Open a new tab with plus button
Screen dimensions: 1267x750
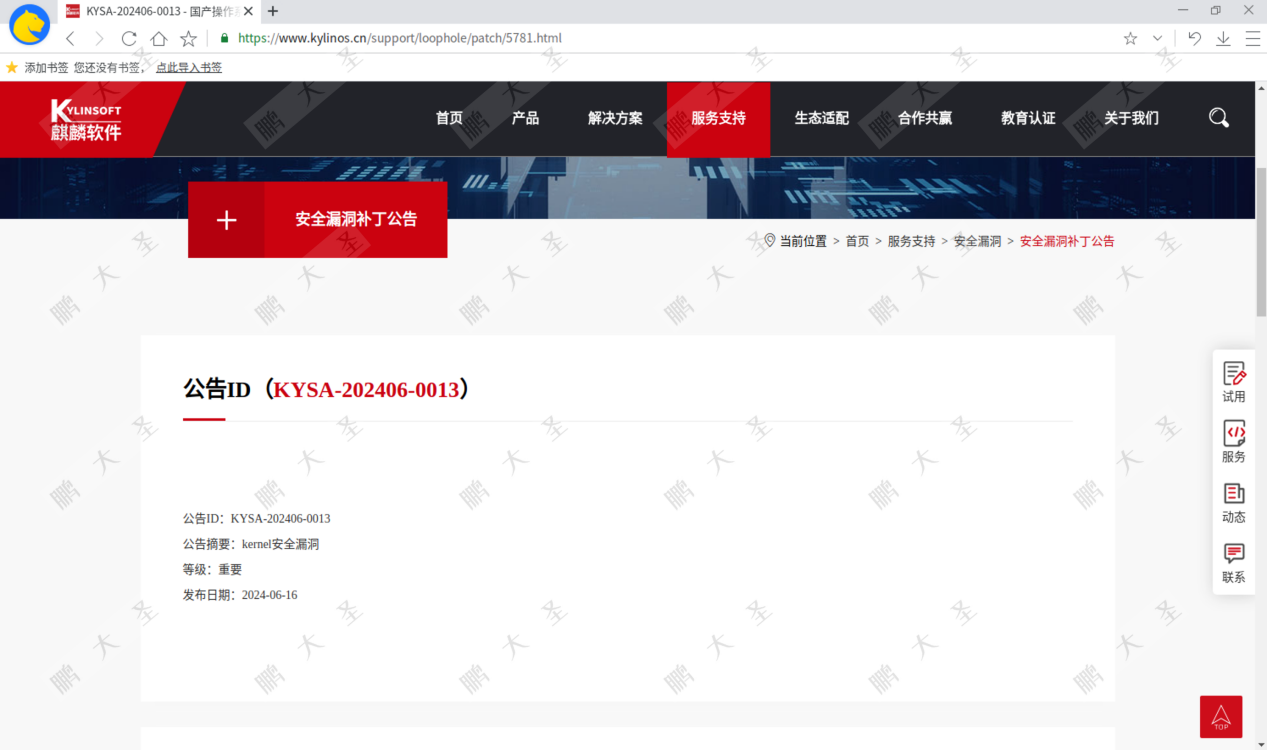click(x=273, y=11)
